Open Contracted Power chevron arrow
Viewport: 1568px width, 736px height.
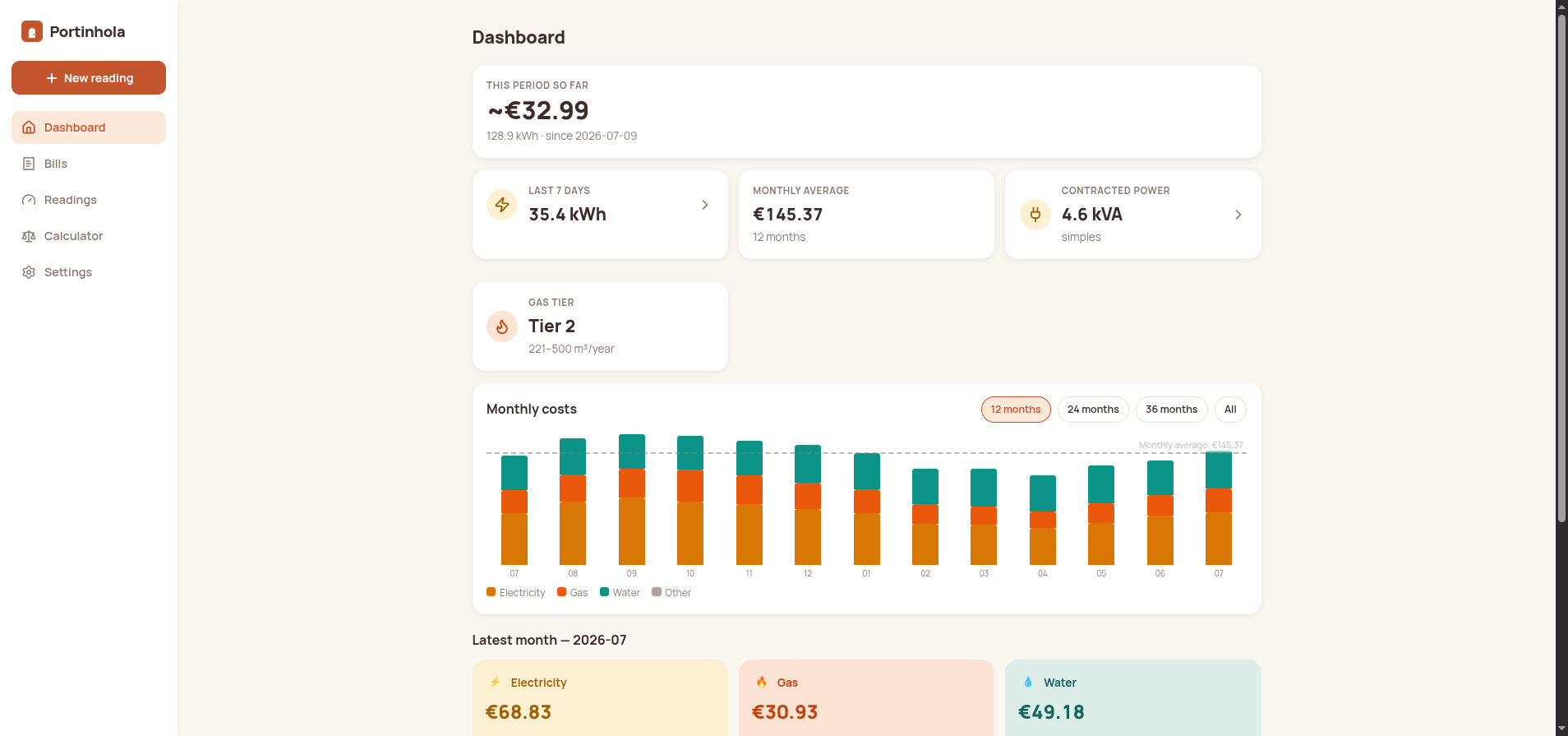click(x=1238, y=215)
